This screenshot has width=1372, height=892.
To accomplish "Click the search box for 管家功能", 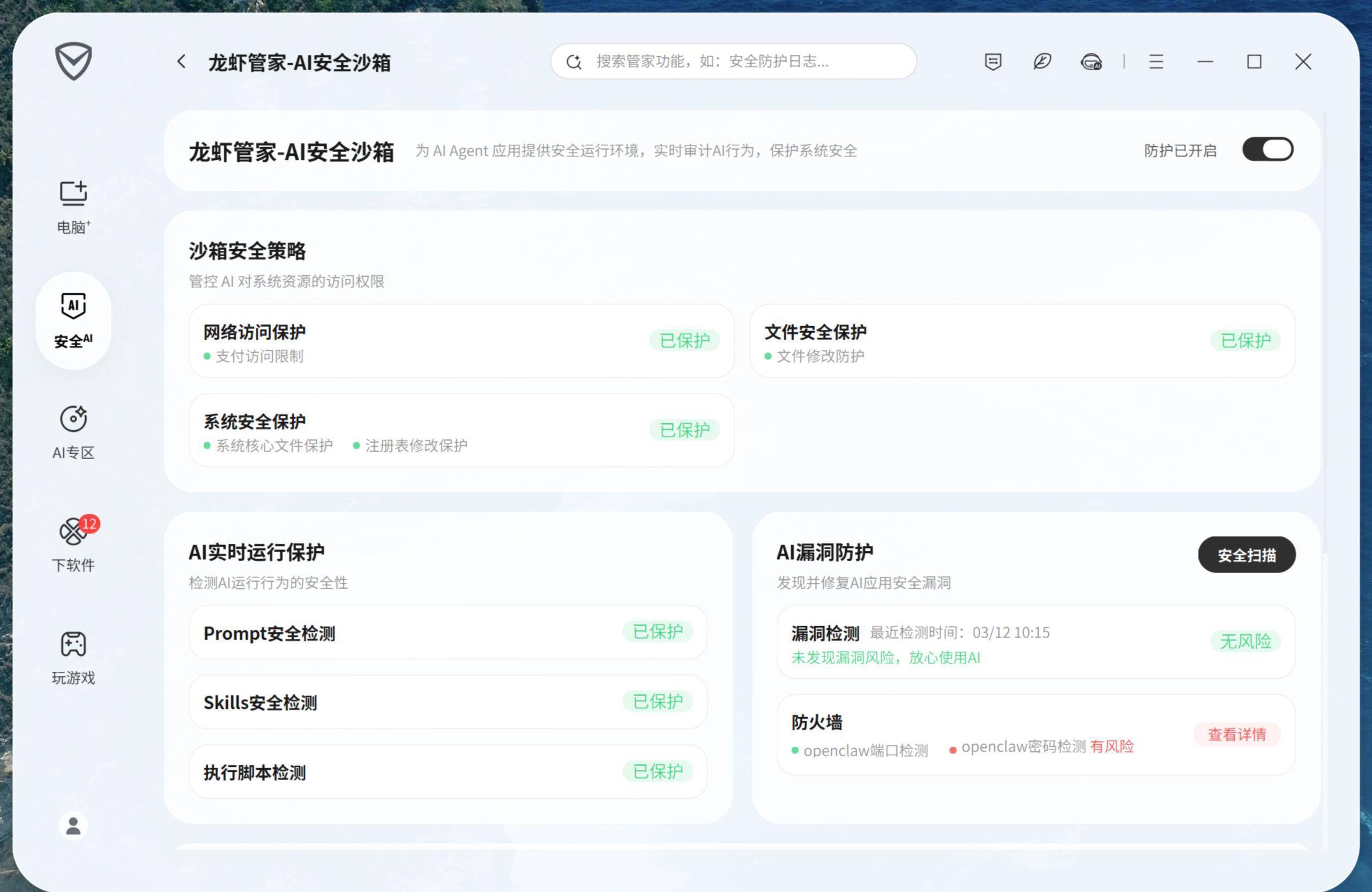I will (733, 62).
